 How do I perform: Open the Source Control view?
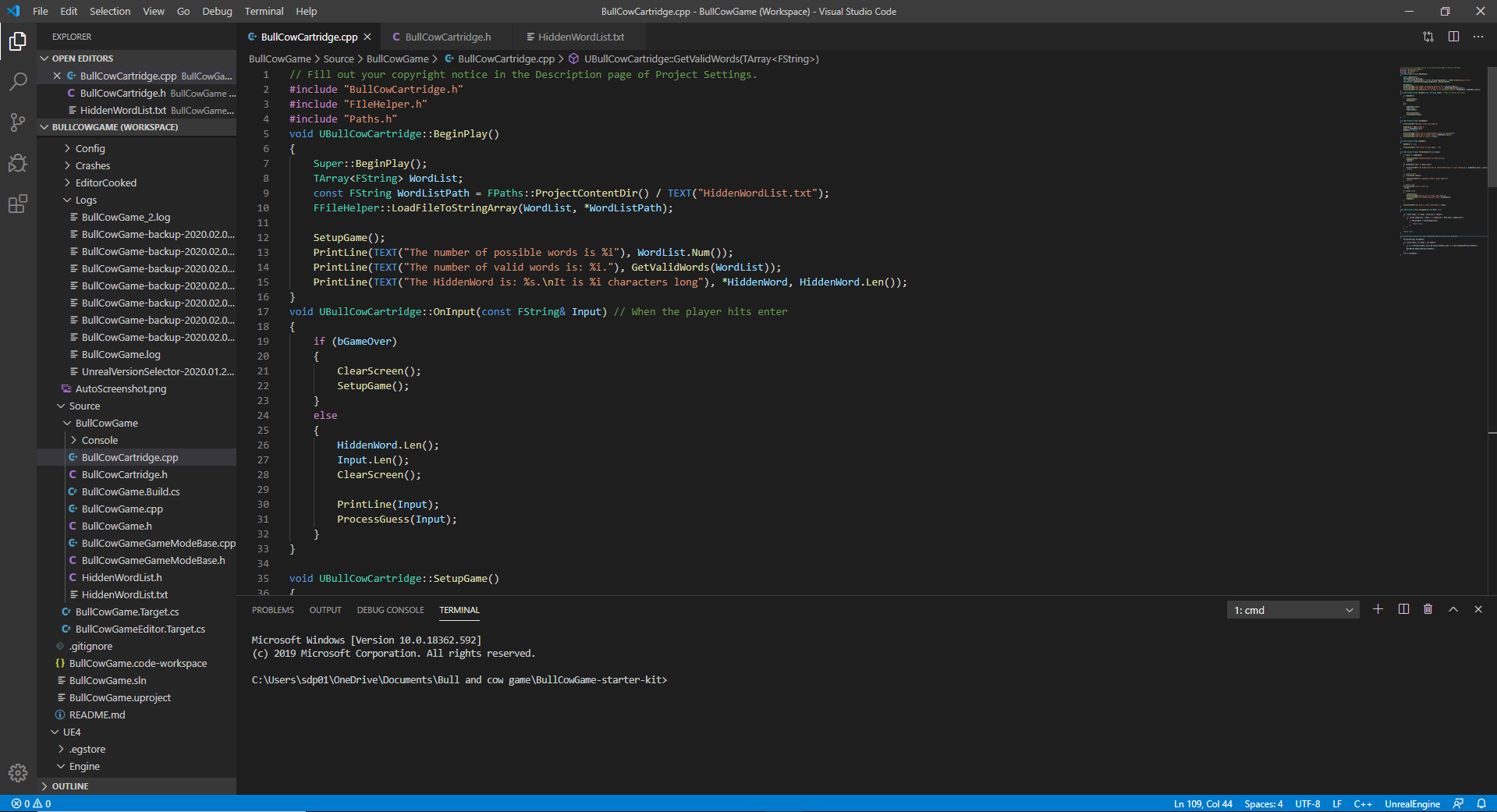[x=18, y=122]
